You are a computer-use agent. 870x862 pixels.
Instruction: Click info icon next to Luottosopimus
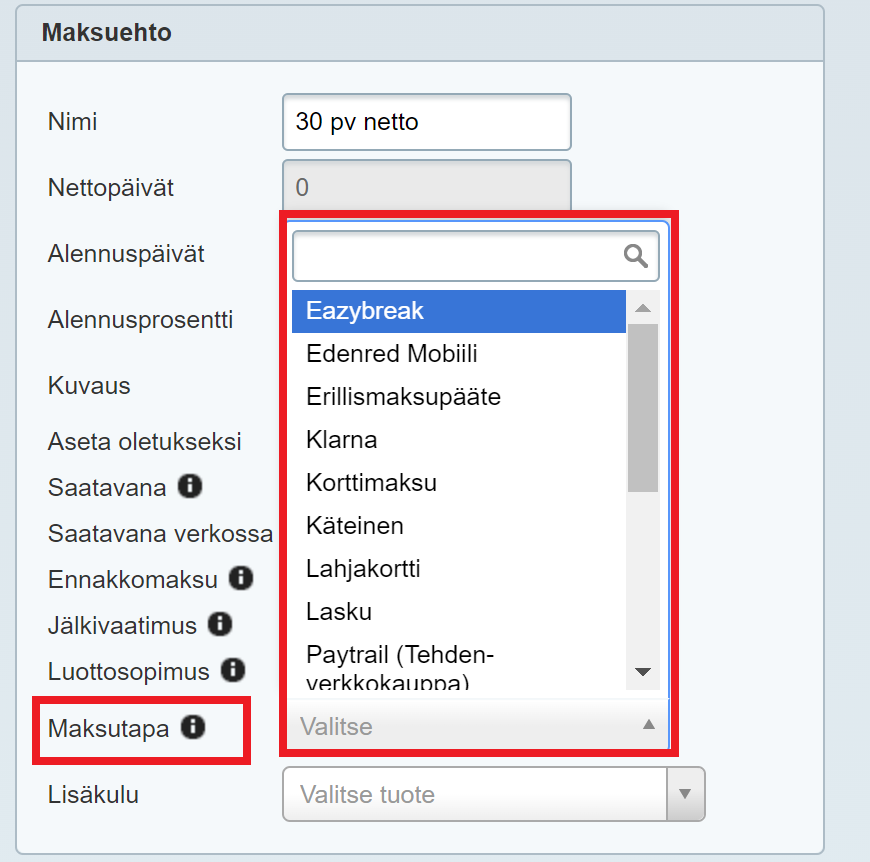click(x=232, y=670)
